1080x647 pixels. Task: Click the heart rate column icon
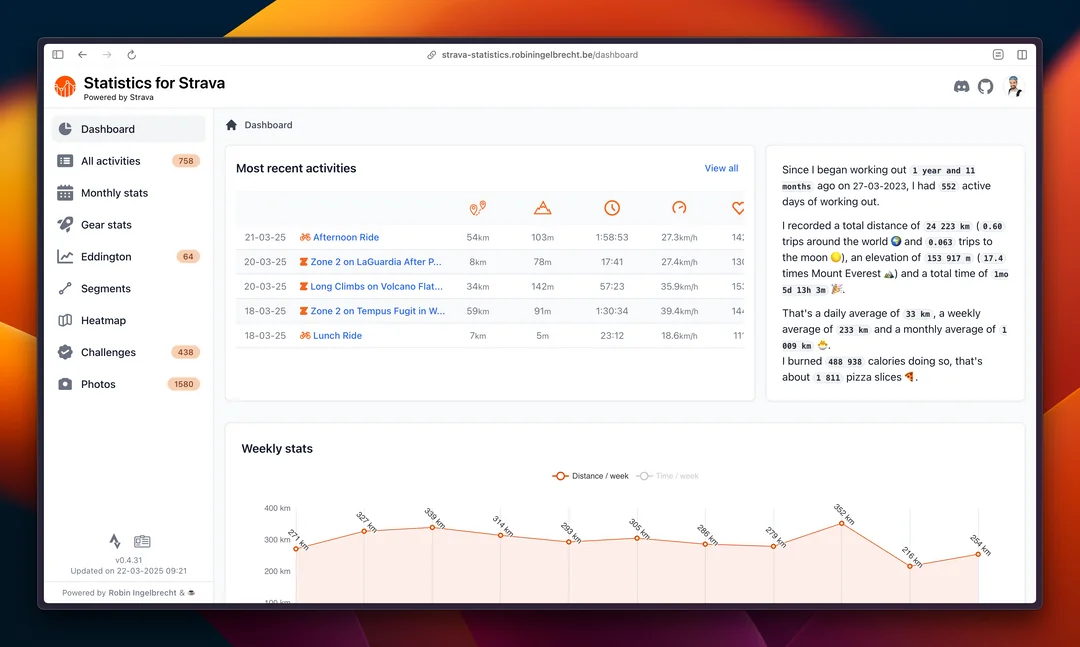click(x=738, y=207)
